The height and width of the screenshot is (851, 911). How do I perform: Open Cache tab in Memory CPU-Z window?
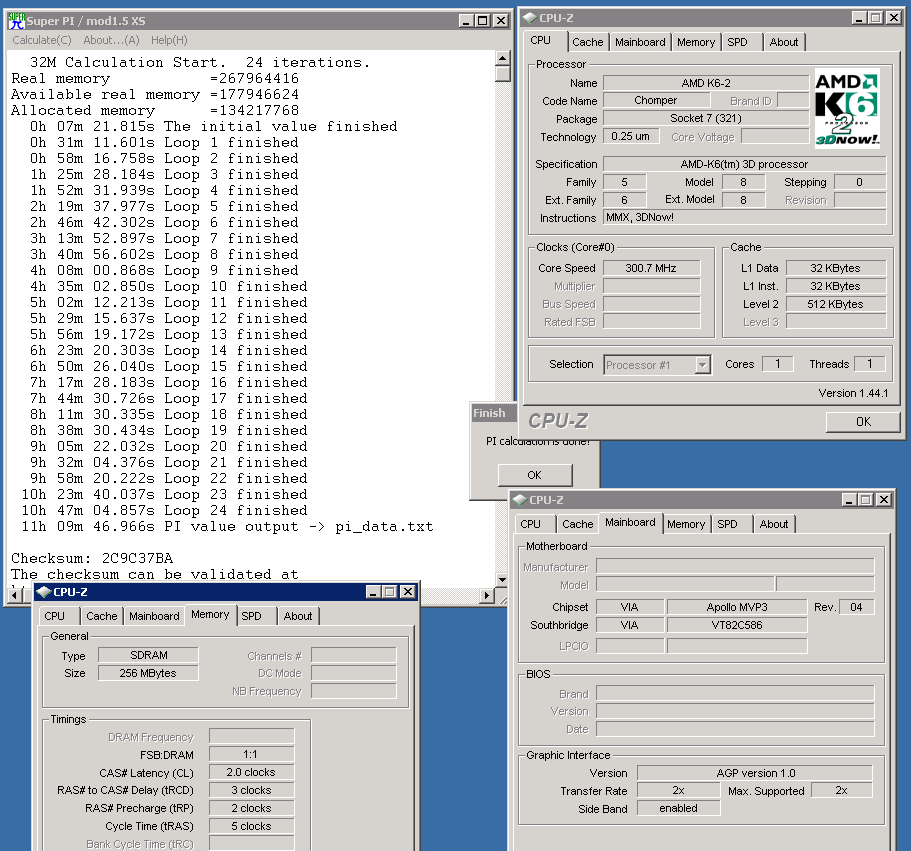(x=102, y=616)
